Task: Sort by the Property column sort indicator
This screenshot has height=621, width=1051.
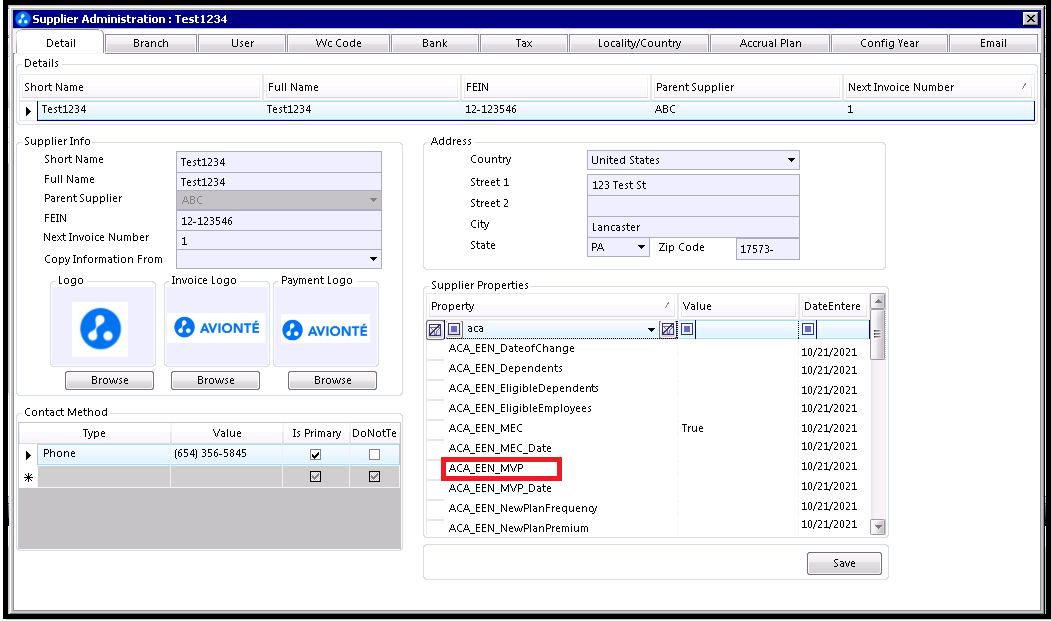Action: coord(667,306)
